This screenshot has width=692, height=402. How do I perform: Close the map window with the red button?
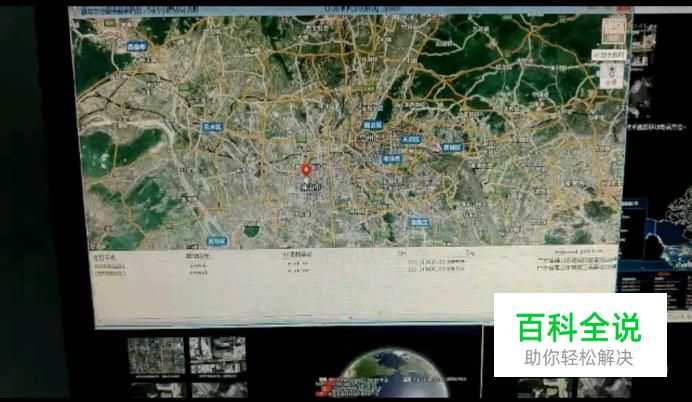coord(624,9)
